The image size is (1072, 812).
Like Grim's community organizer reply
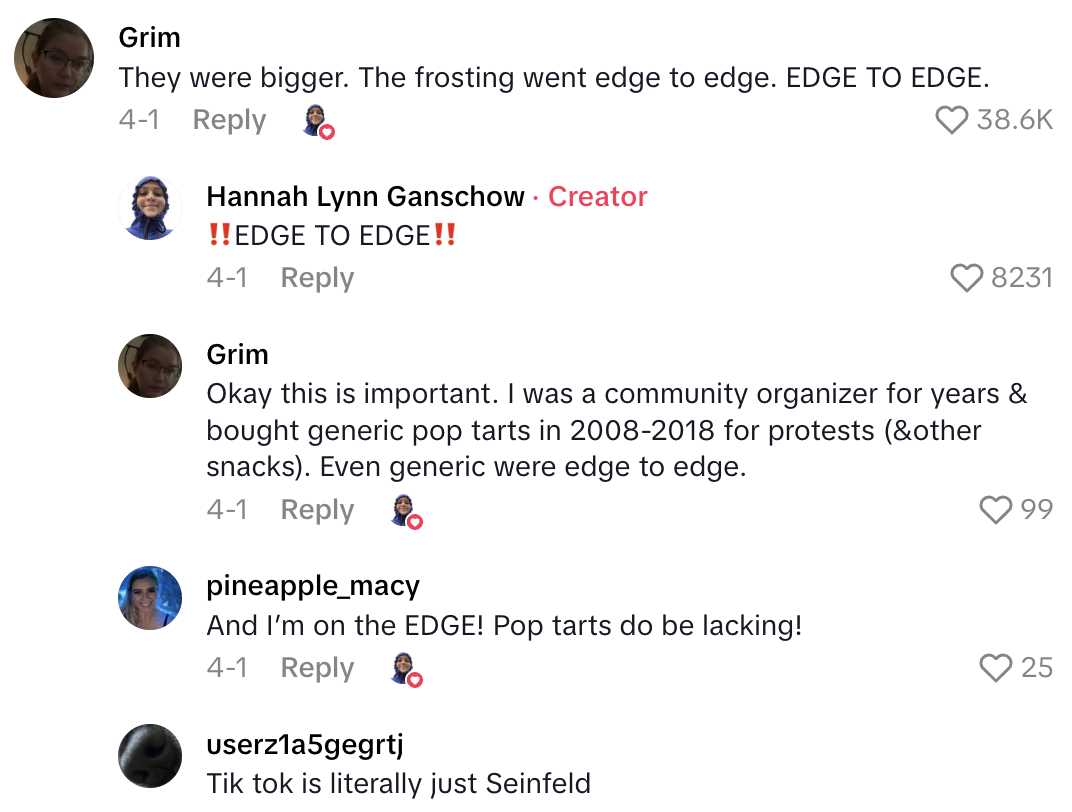996,510
